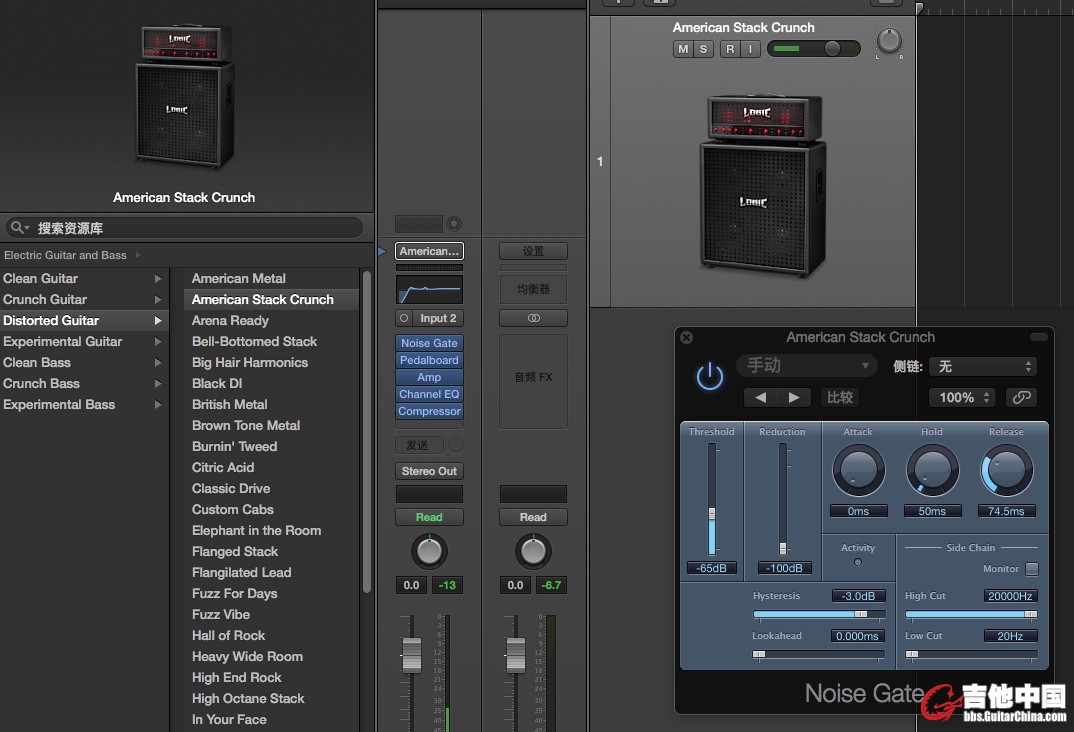This screenshot has height=732, width=1074.
Task: Click the library search magnifier icon
Action: 18,227
